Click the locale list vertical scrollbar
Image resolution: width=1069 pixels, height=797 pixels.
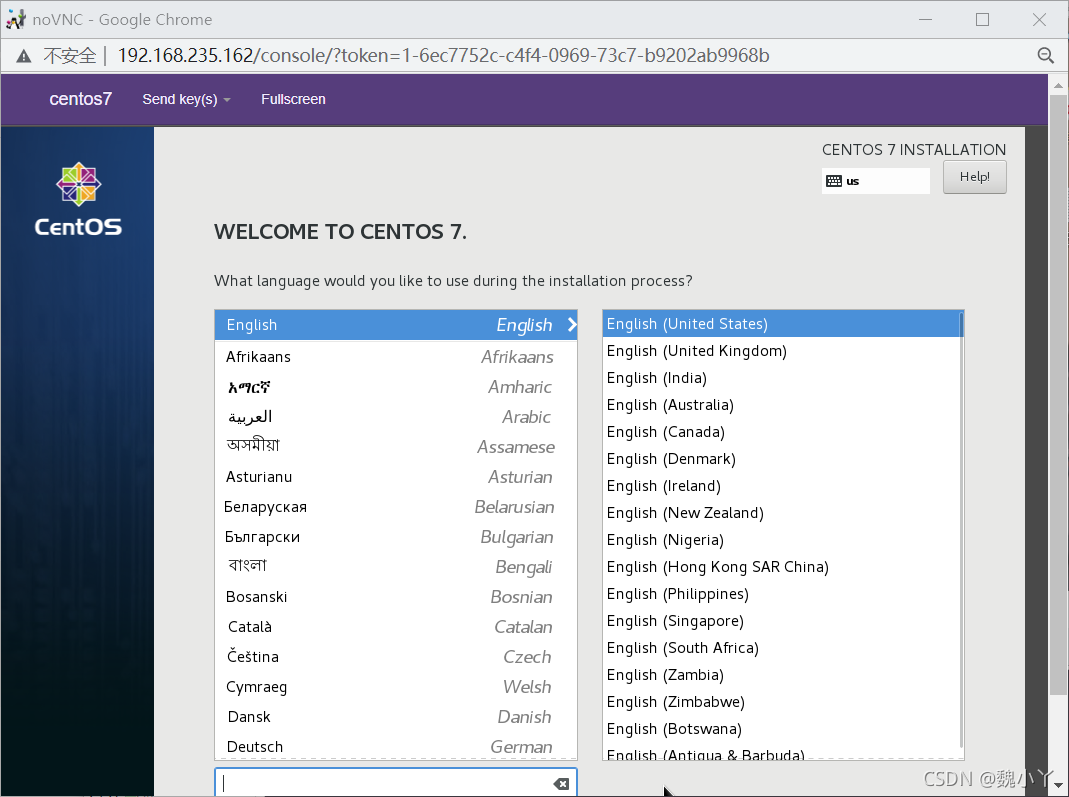point(961,532)
